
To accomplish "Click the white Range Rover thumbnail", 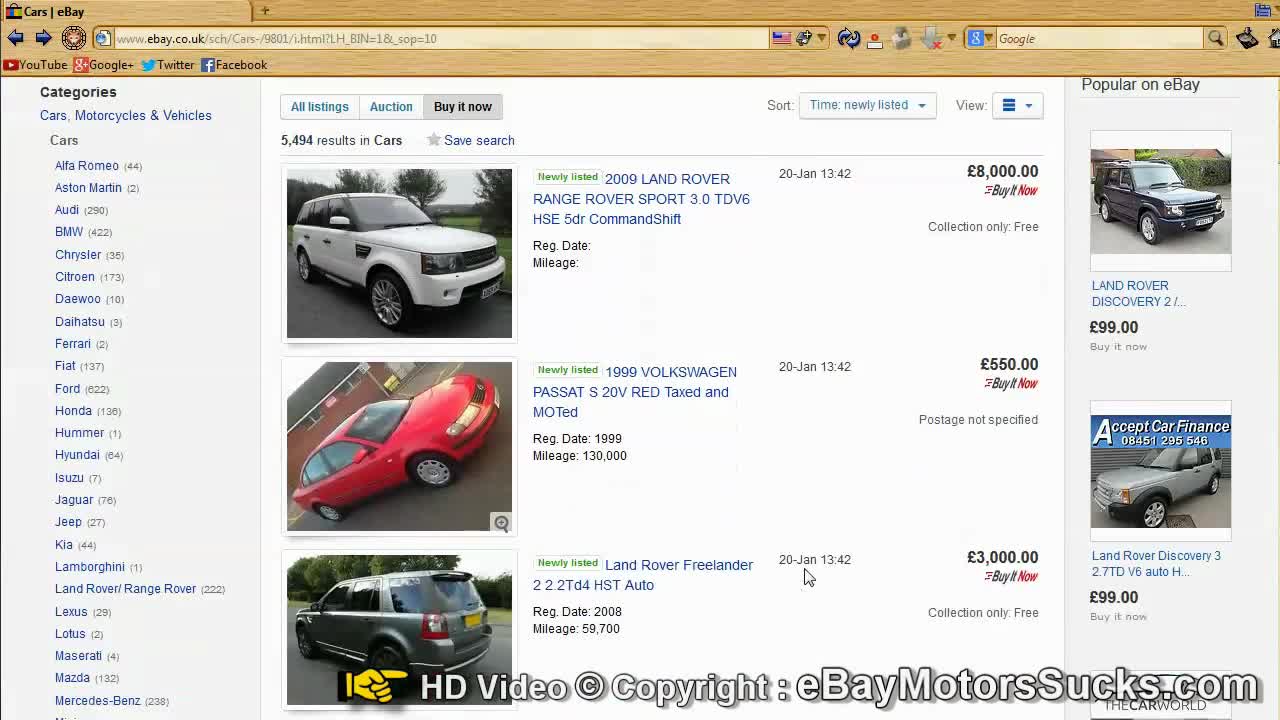I will click(399, 254).
